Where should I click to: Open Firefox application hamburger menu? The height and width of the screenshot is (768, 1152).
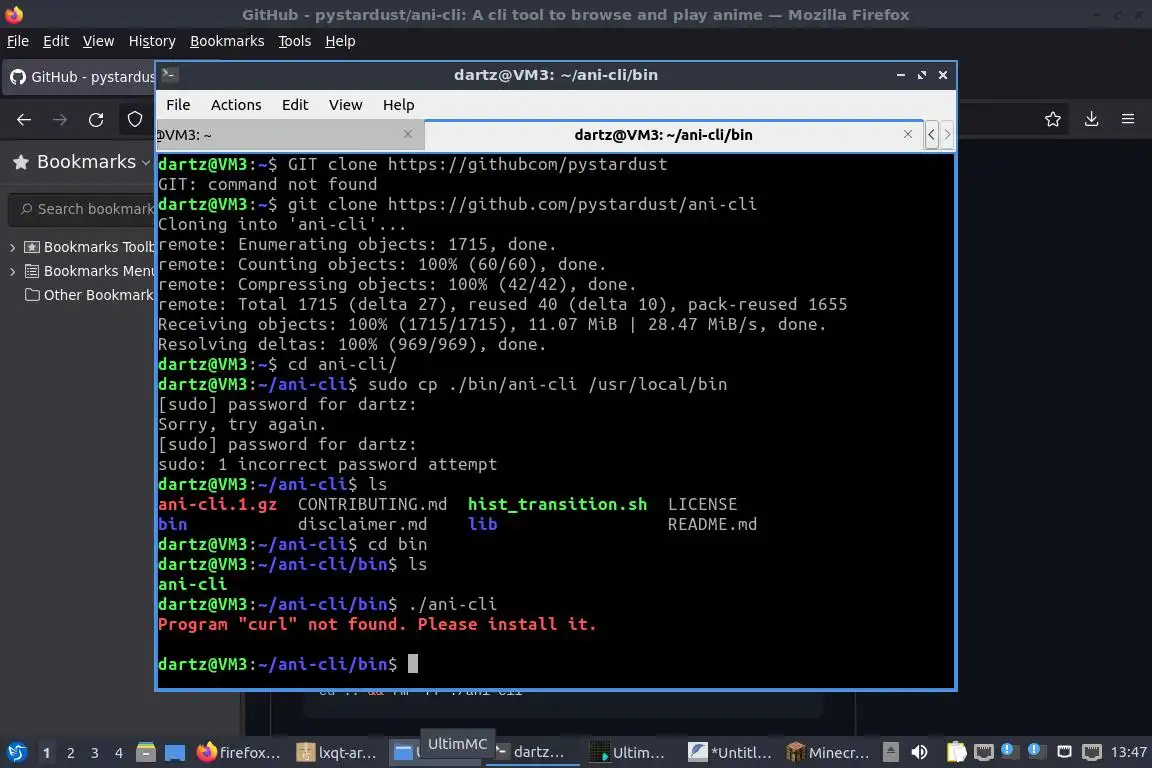(x=1128, y=119)
